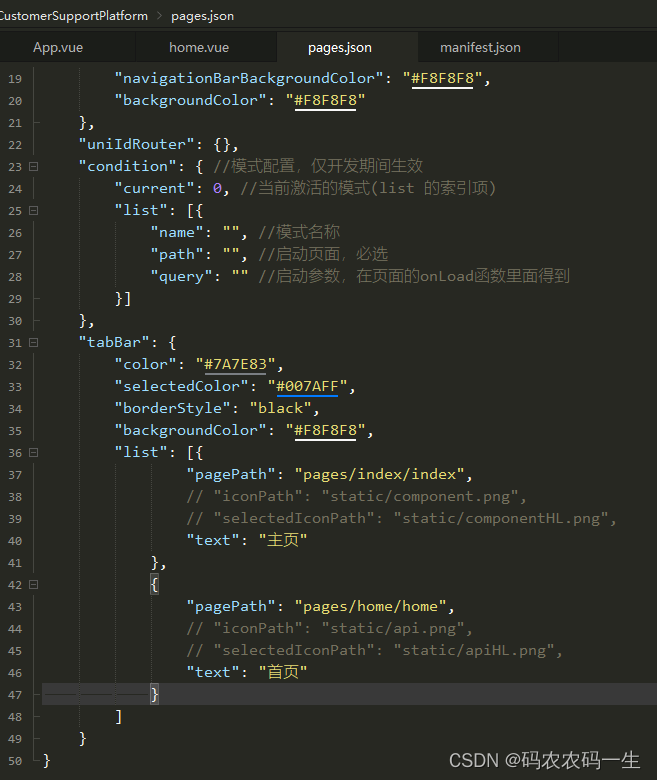The height and width of the screenshot is (780, 657).
Task: Click commented static/component.png line
Action: pos(357,496)
